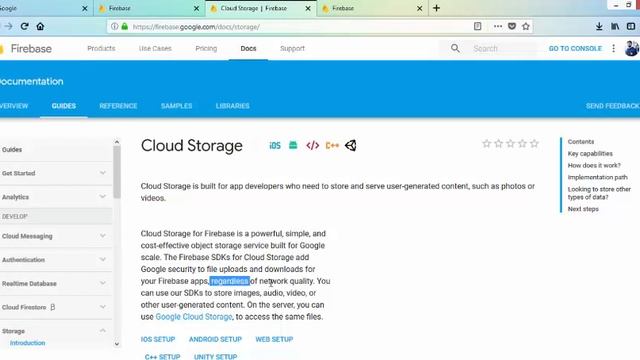This screenshot has width=640, height=360.
Task: Click the SEND FEEDBACK link
Action: [x=612, y=106]
